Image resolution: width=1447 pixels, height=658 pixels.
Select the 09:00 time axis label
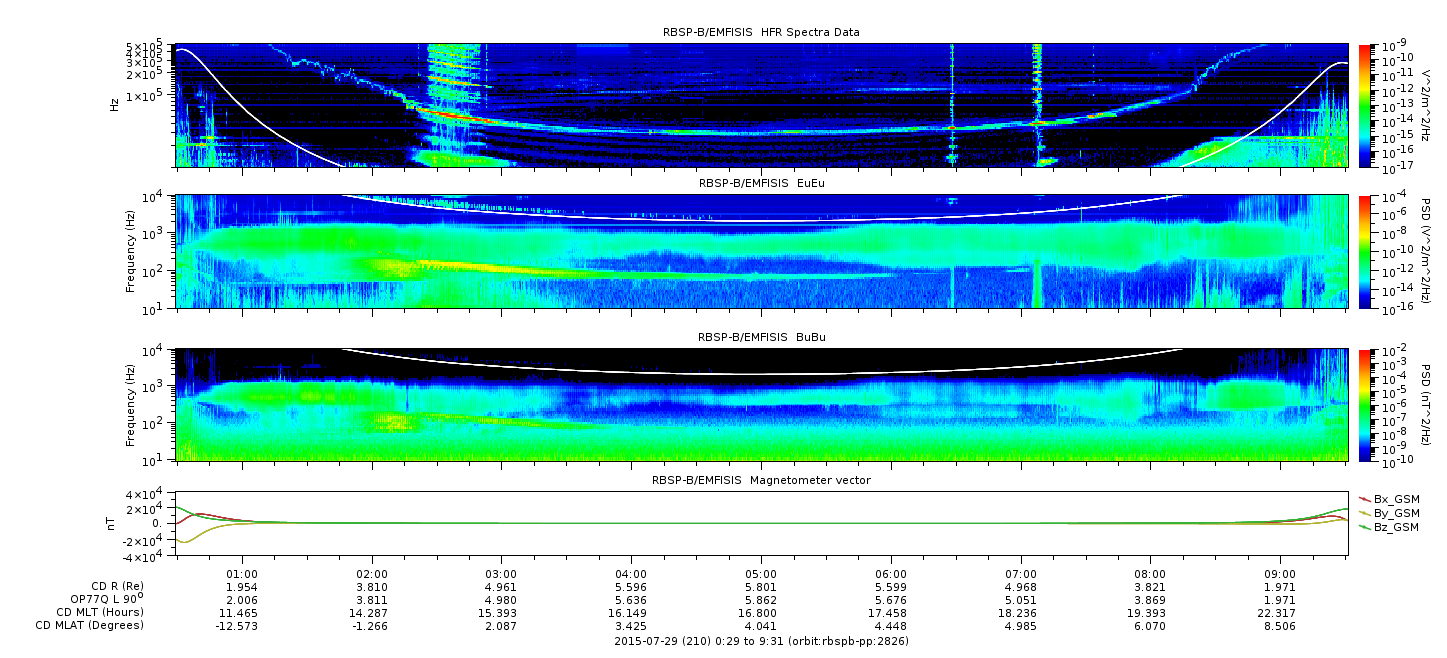coord(1280,574)
